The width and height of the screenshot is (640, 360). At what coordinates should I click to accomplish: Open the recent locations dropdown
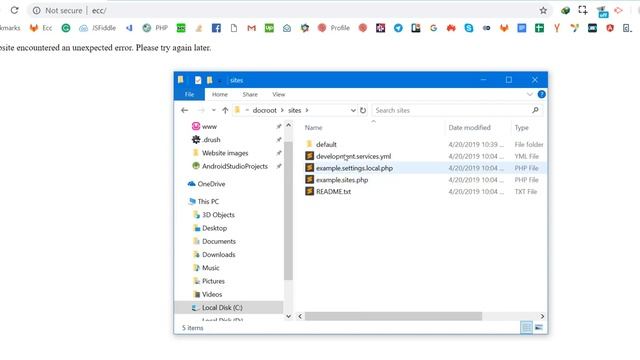tap(213, 110)
